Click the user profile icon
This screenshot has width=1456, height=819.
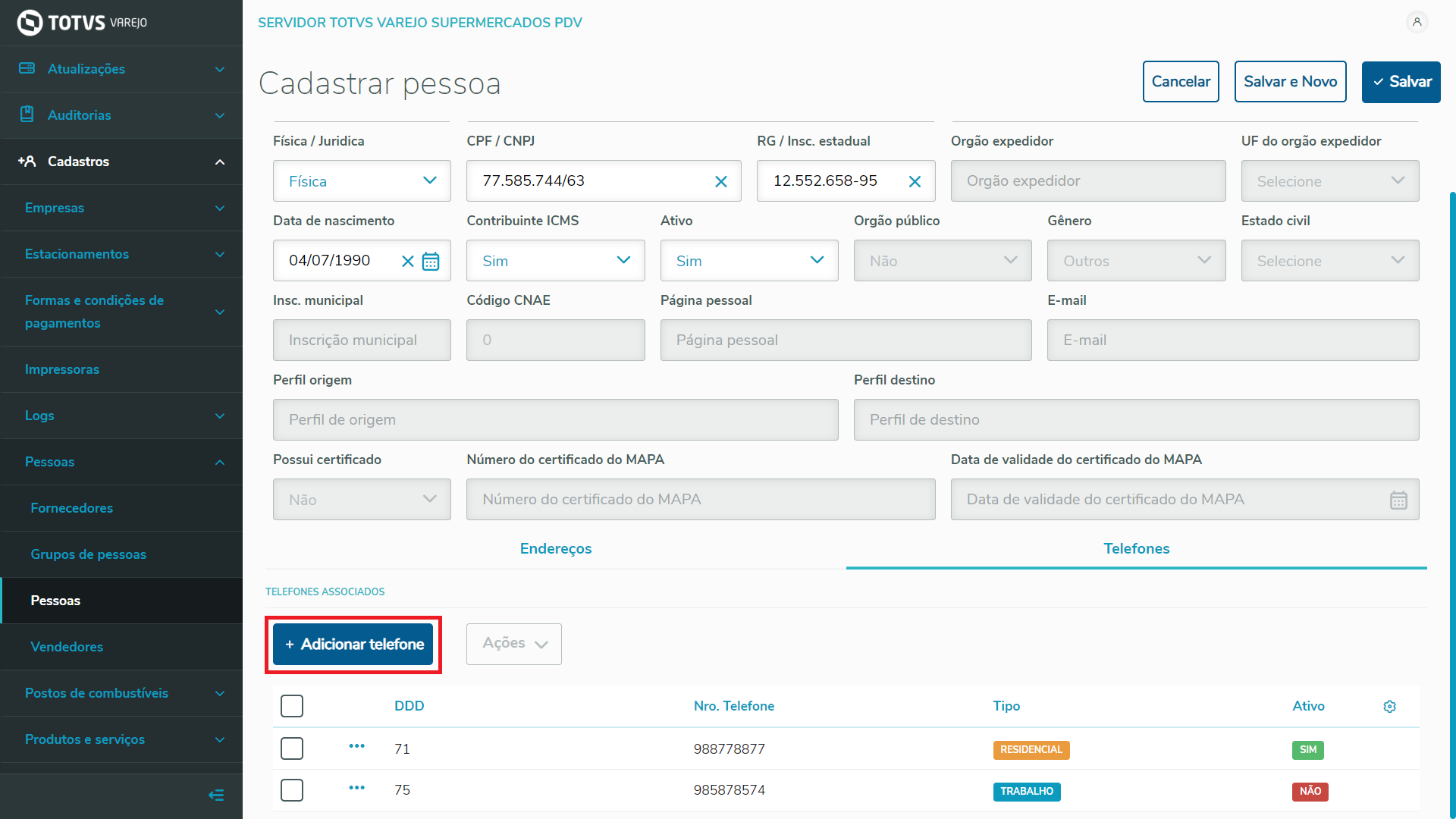[x=1417, y=22]
